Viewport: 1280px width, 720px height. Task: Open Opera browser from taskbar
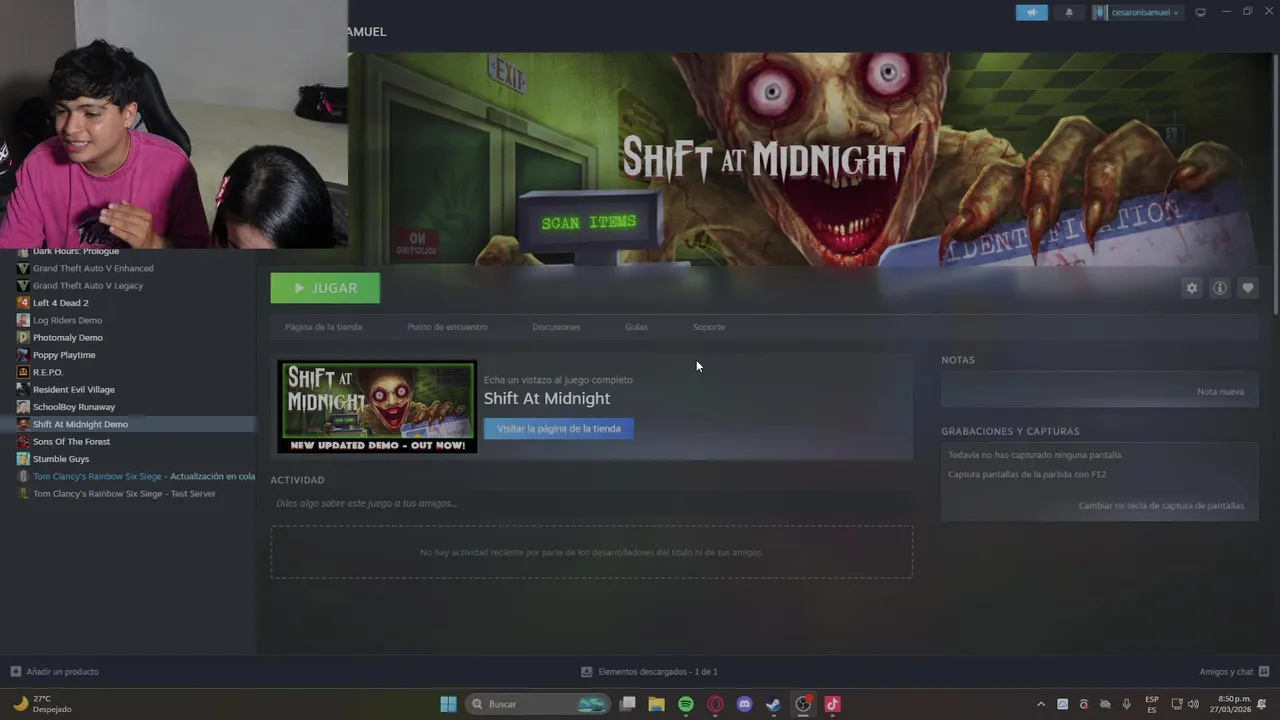pyautogui.click(x=715, y=704)
